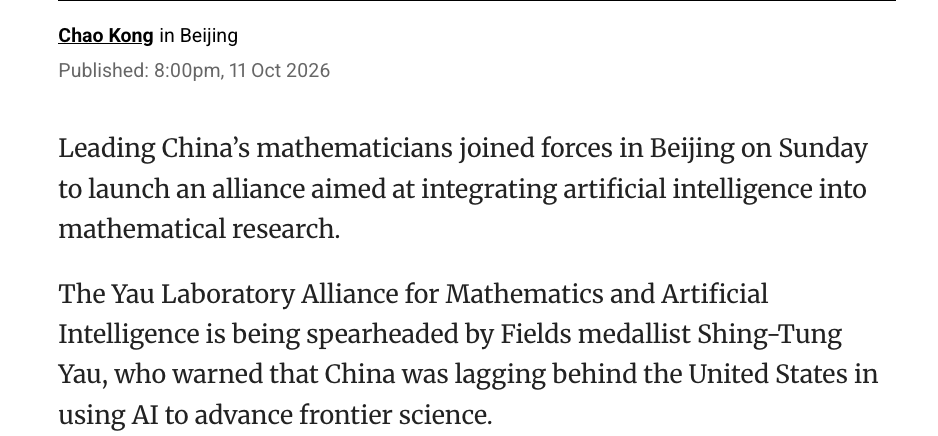Click the name 'Shing-Tung' in the article
The height and width of the screenshot is (436, 938).
click(x=769, y=334)
